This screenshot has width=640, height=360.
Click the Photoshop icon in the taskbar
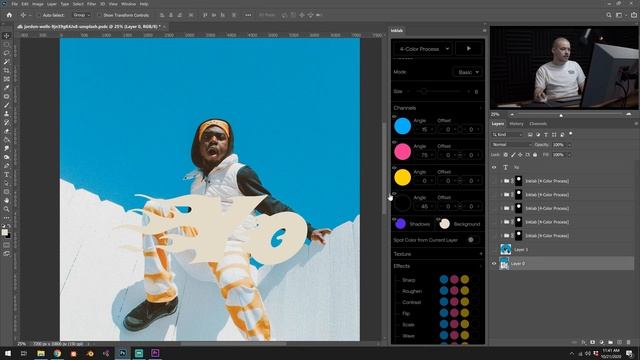pos(122,353)
